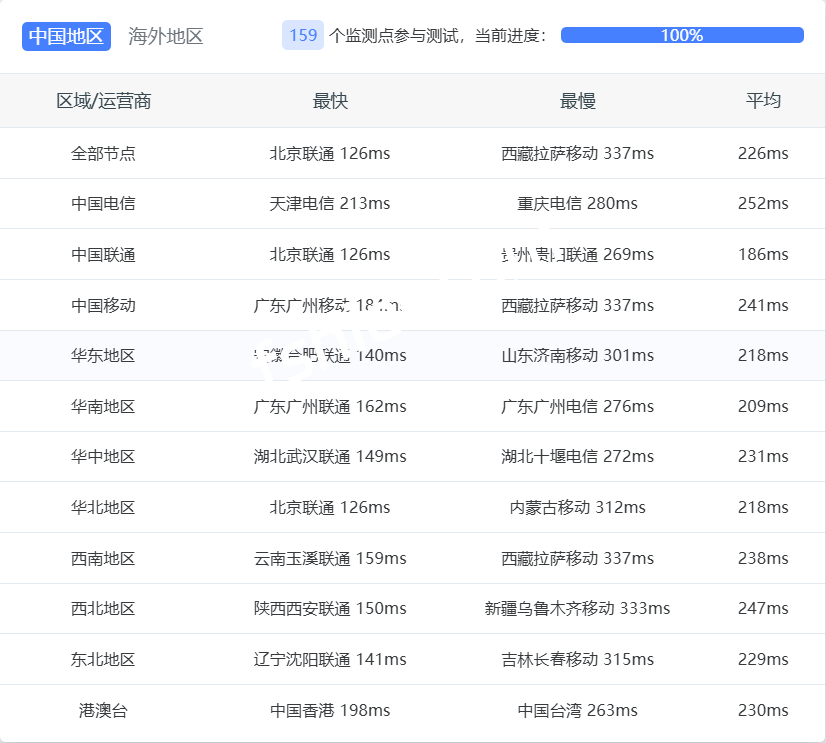826x743 pixels.
Task: Click the 中国香港 198ms cell
Action: [330, 710]
